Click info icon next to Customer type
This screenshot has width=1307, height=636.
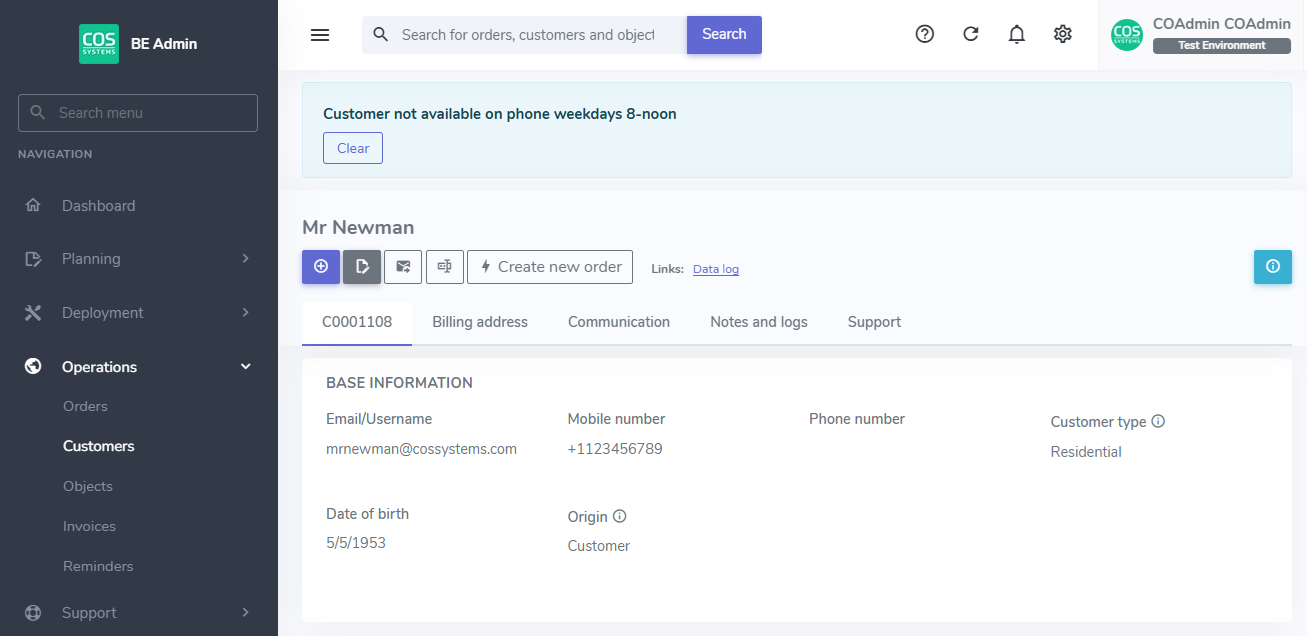[x=1158, y=421]
